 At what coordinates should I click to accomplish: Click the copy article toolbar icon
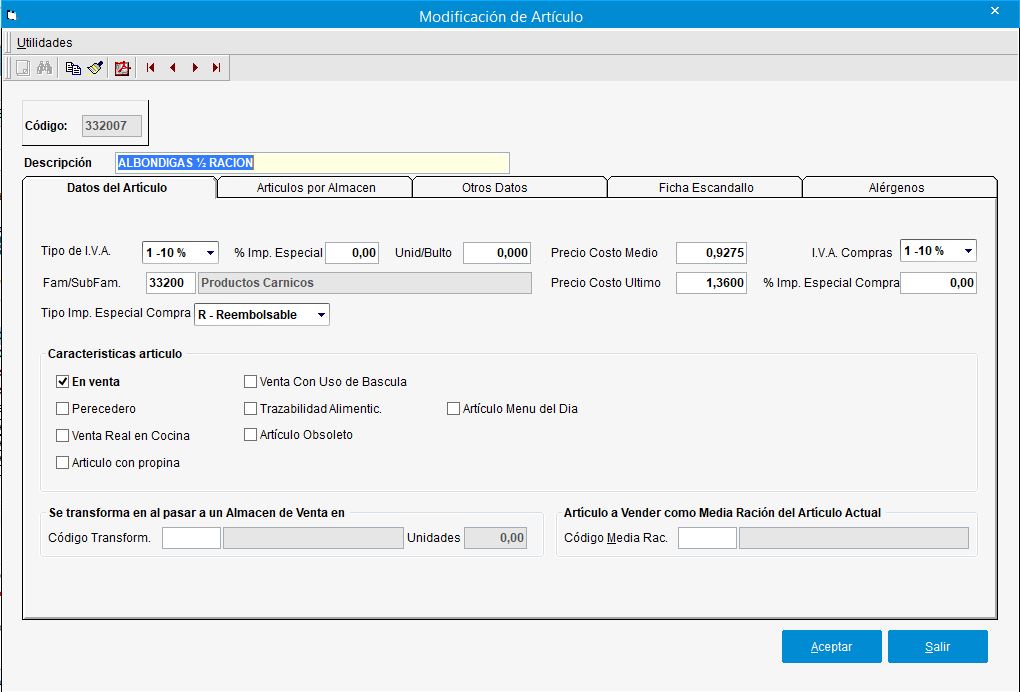tap(73, 68)
